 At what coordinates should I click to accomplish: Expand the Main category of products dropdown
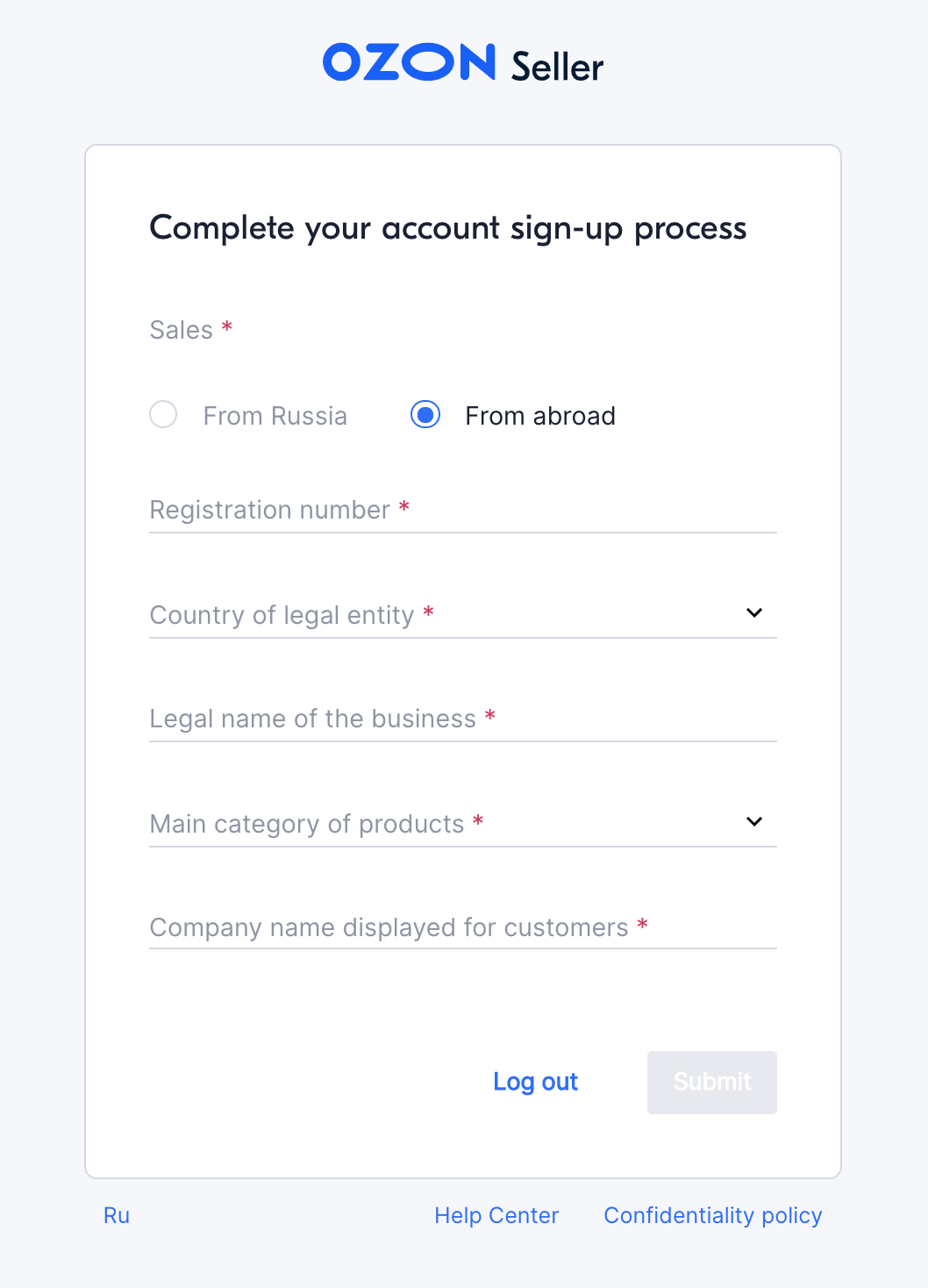pos(439,824)
